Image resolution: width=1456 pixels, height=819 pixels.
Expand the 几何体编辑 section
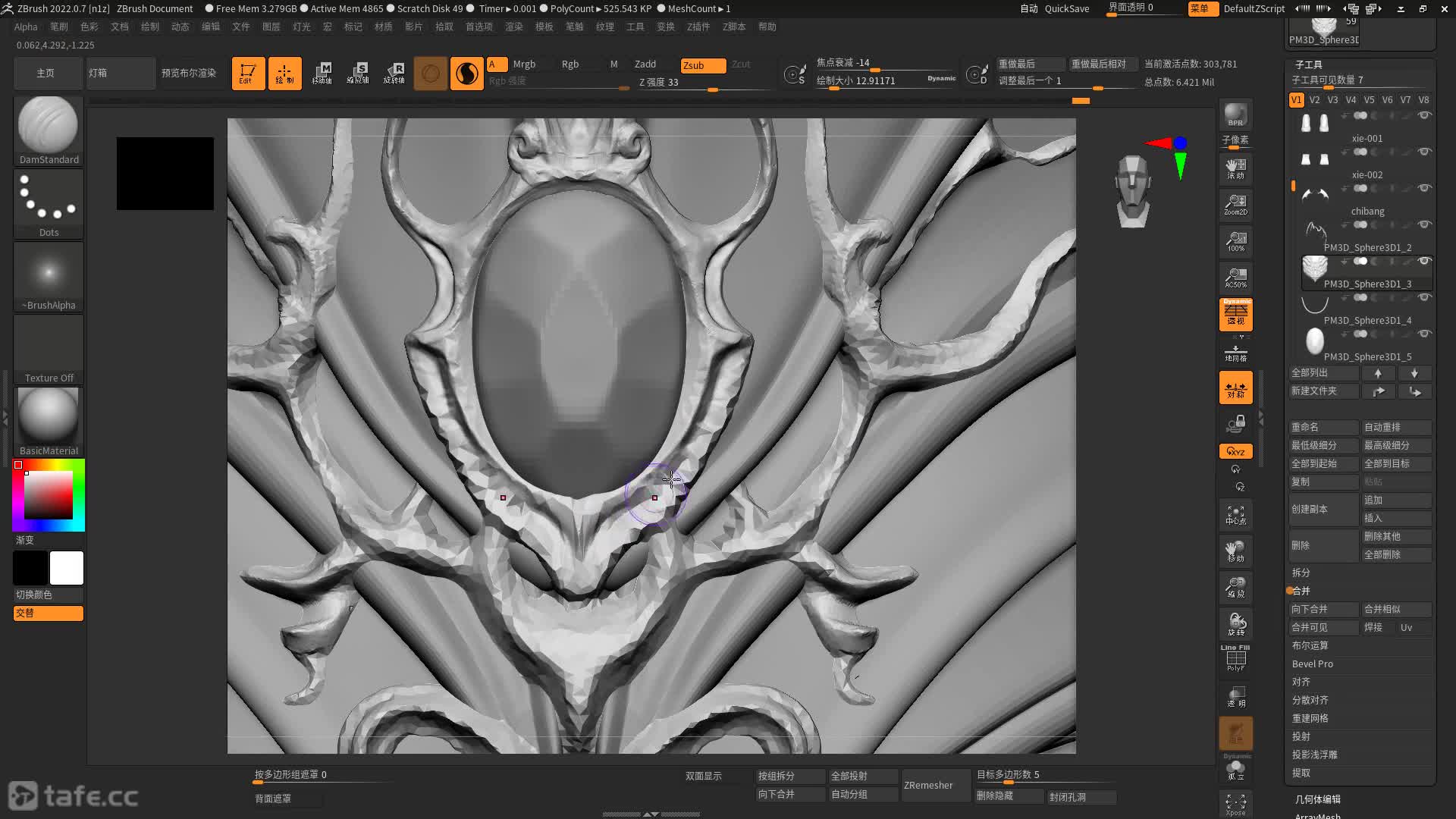(1317, 799)
